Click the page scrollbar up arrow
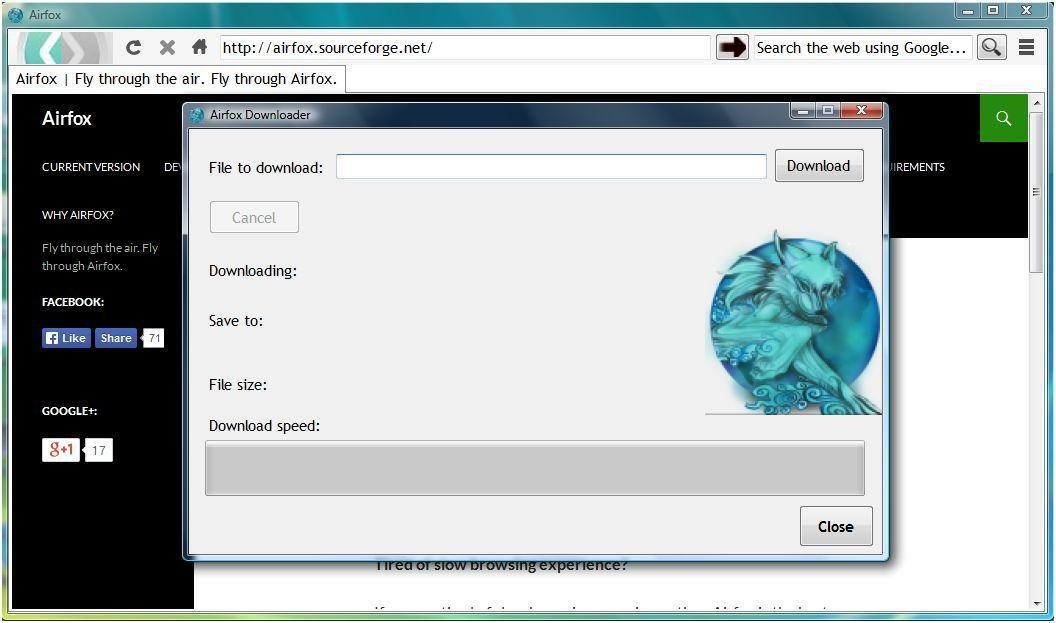 (x=1036, y=102)
